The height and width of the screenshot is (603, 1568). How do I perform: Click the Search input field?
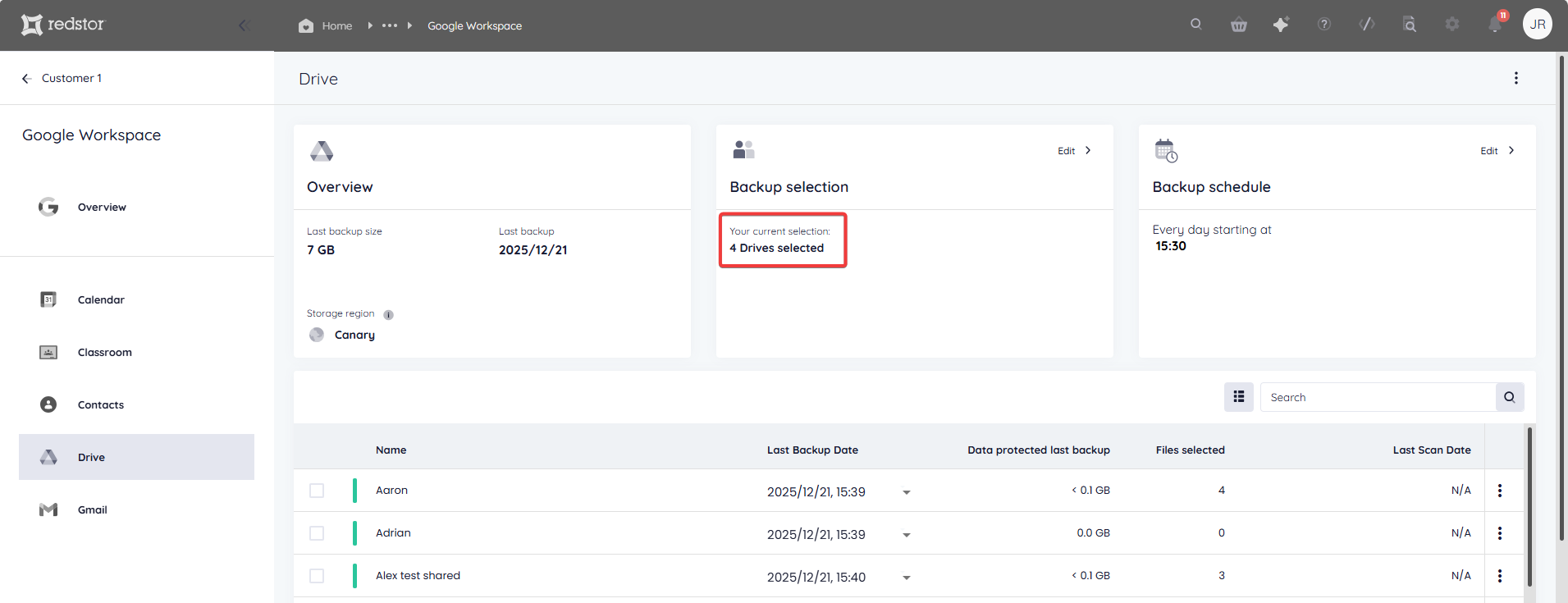[1378, 397]
